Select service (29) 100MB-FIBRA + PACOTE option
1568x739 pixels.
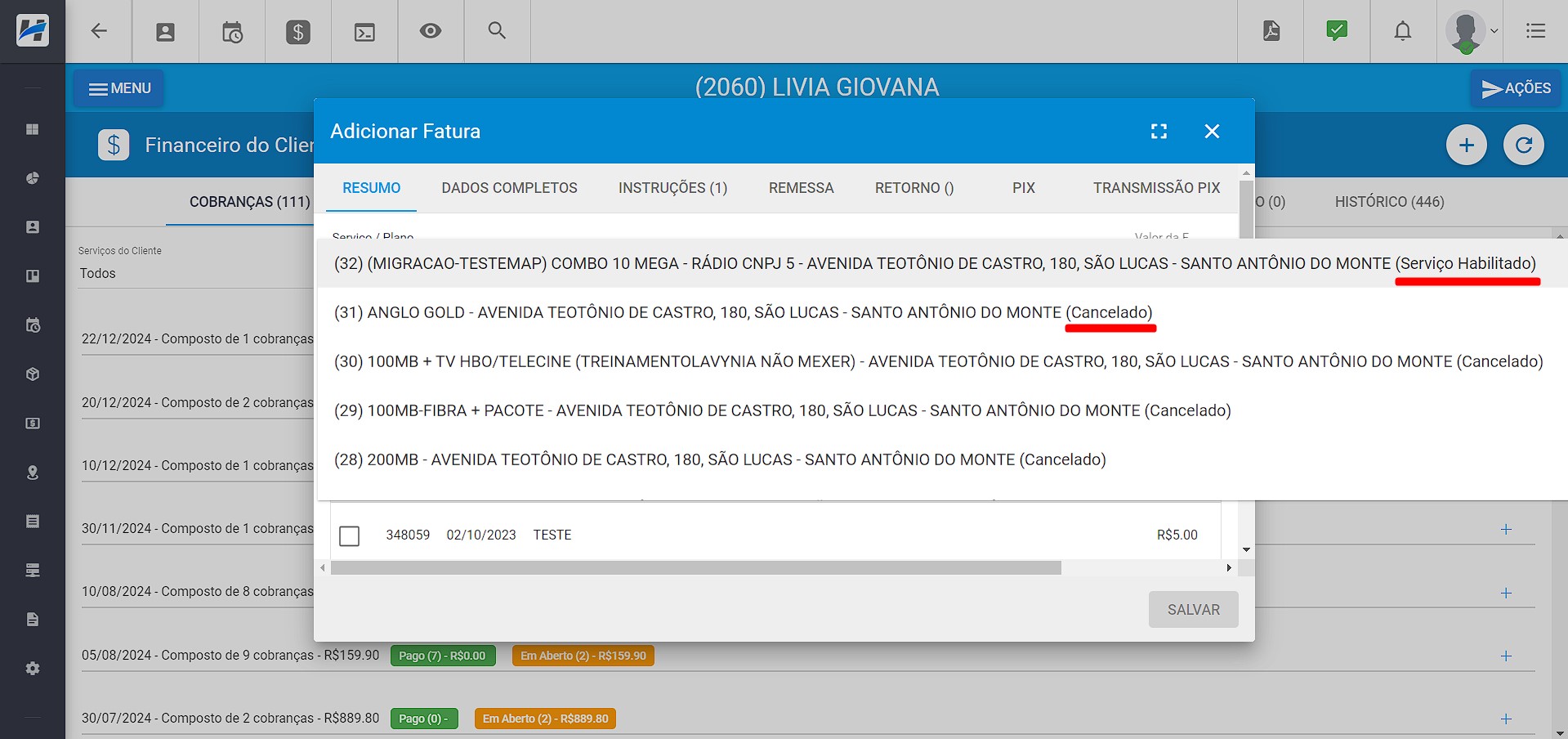pos(943,410)
